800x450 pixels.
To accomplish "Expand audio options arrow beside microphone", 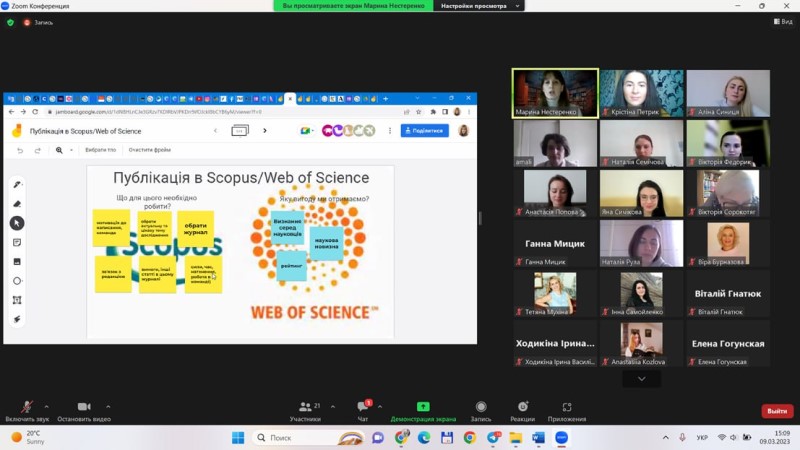I will (x=46, y=407).
